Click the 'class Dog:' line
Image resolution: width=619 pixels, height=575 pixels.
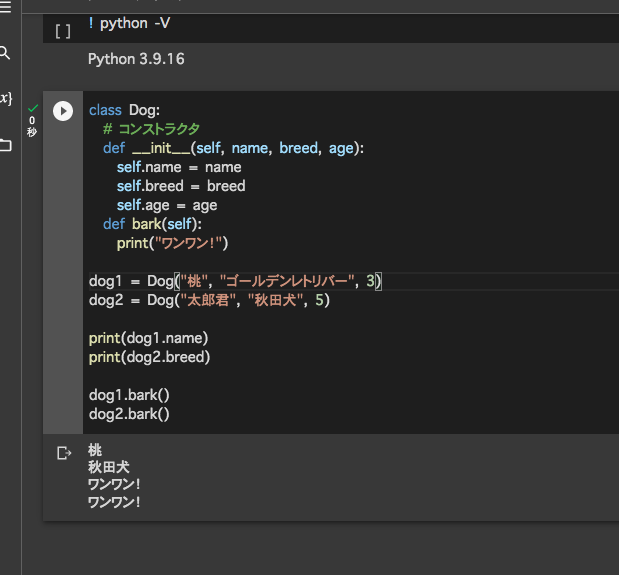124,110
